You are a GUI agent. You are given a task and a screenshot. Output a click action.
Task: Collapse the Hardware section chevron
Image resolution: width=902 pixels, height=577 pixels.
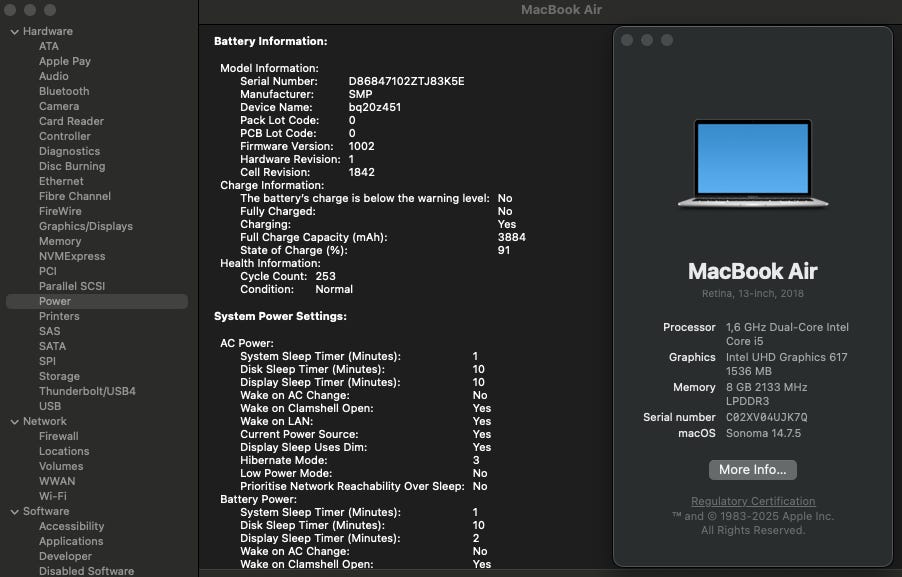tap(14, 32)
